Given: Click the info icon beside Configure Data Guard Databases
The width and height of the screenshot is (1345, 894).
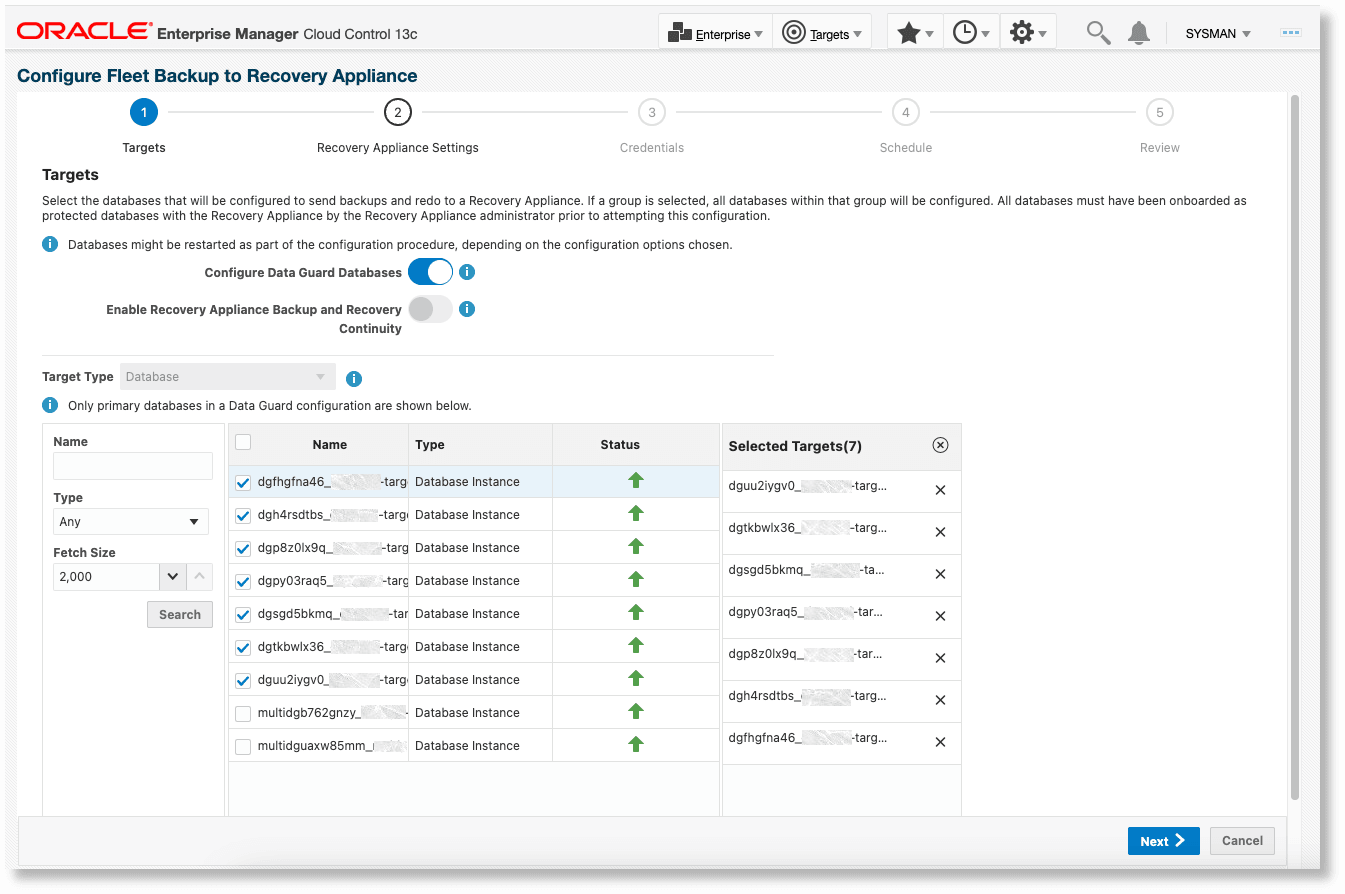Looking at the screenshot, I should point(466,271).
